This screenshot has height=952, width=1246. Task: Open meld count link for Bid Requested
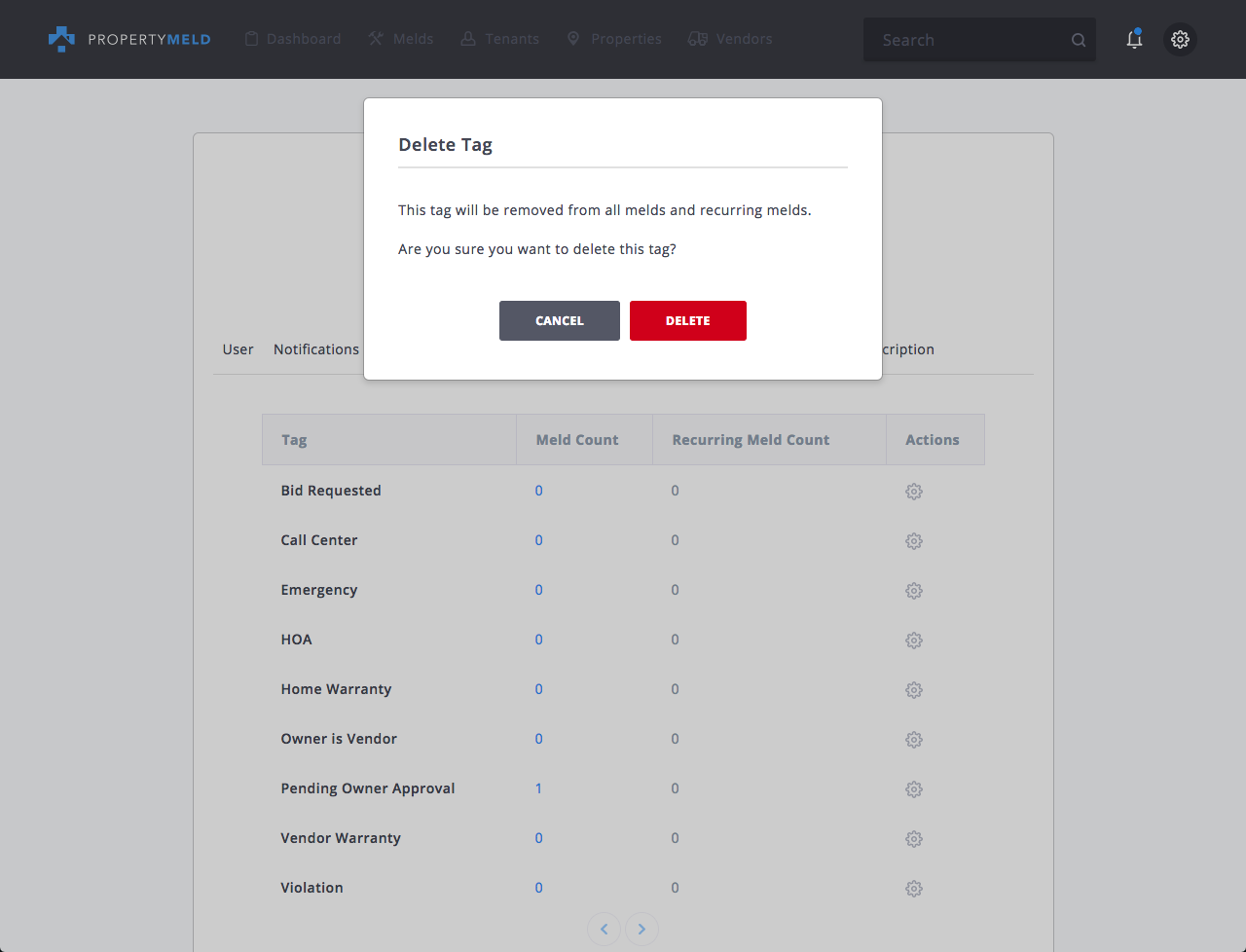538,491
